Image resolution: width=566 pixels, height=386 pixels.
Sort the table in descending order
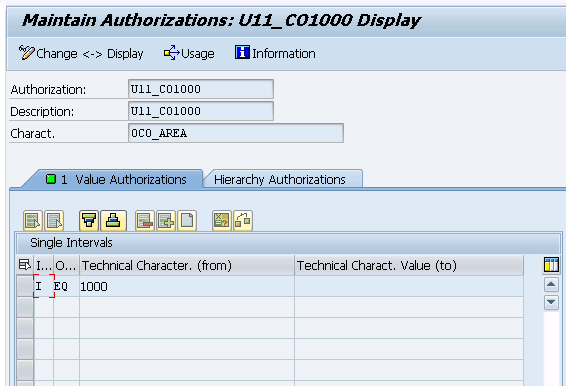click(89, 221)
